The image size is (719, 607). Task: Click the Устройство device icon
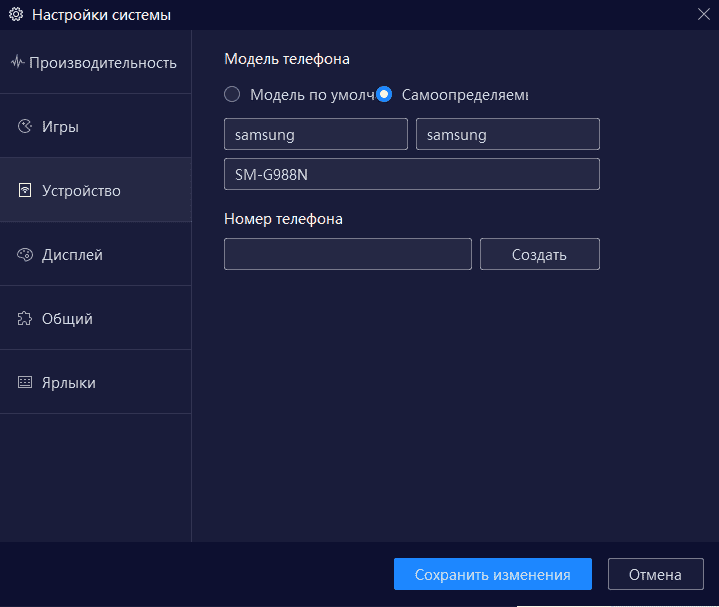pyautogui.click(x=25, y=190)
